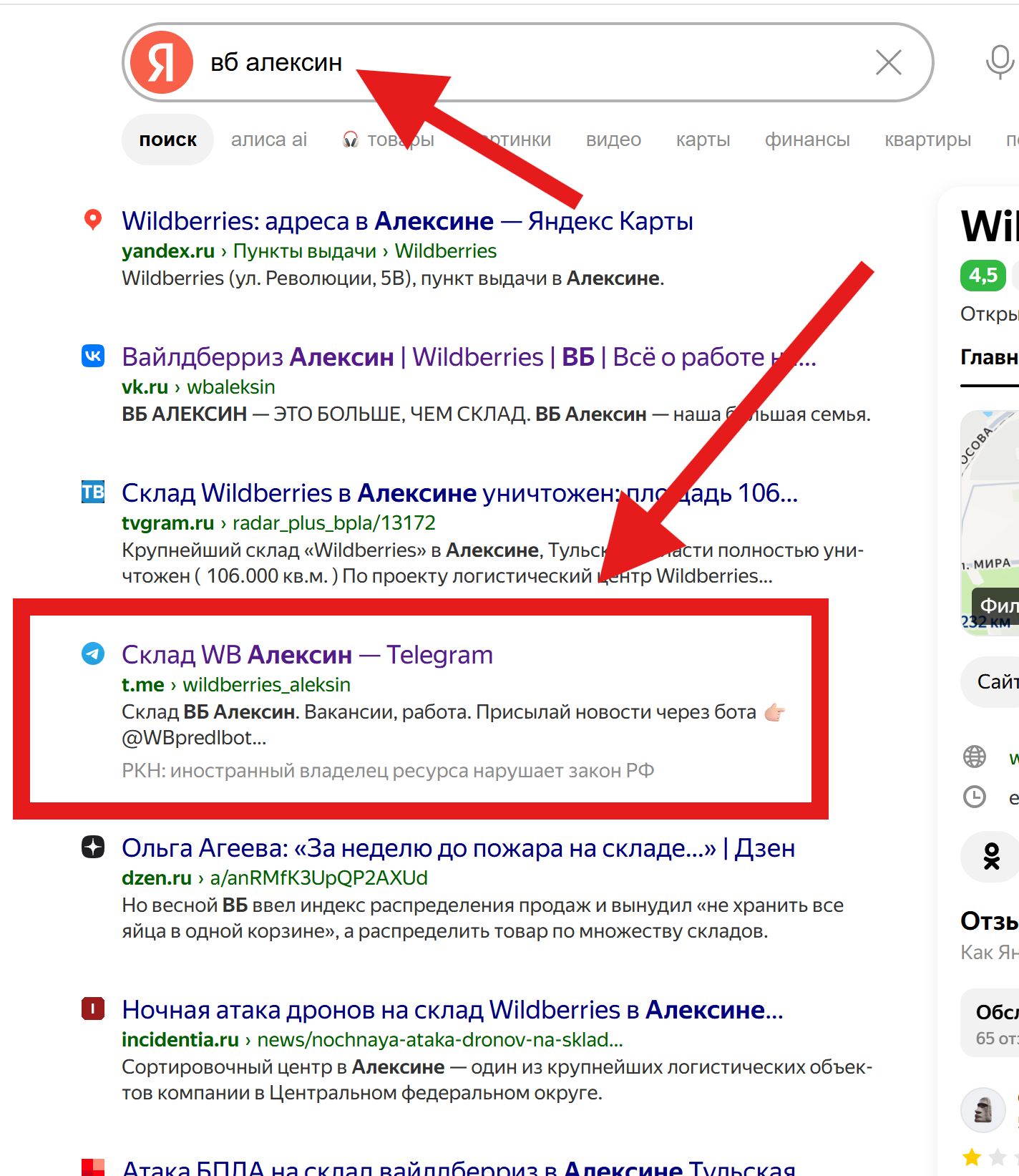Click the tvgram.ru domain link

pos(167,523)
